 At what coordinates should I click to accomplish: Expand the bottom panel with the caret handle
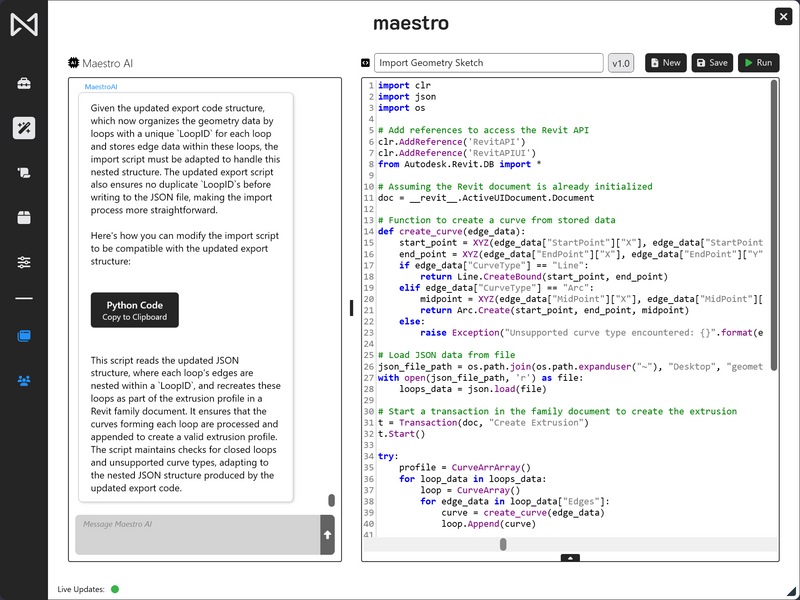570,557
